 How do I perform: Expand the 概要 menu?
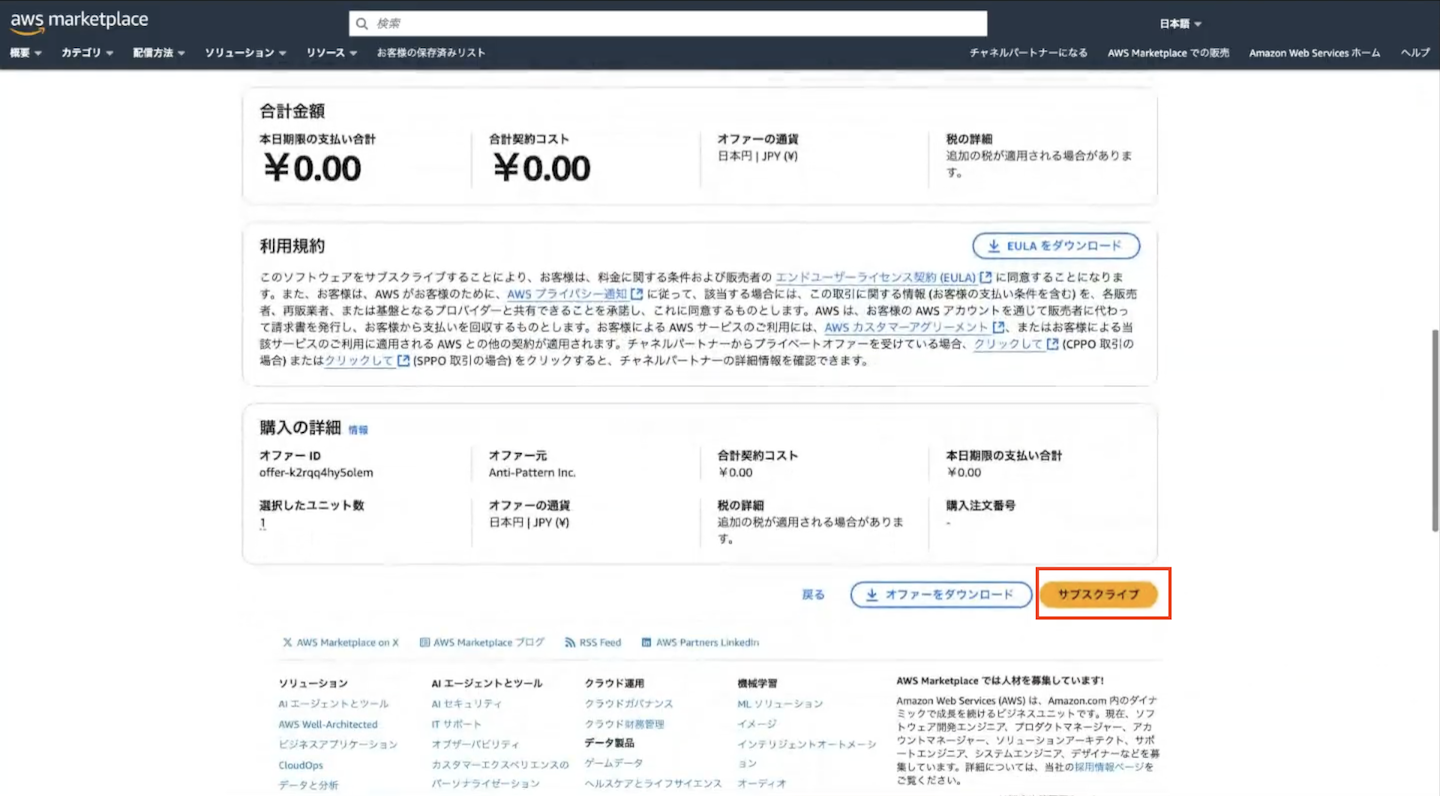tap(26, 53)
